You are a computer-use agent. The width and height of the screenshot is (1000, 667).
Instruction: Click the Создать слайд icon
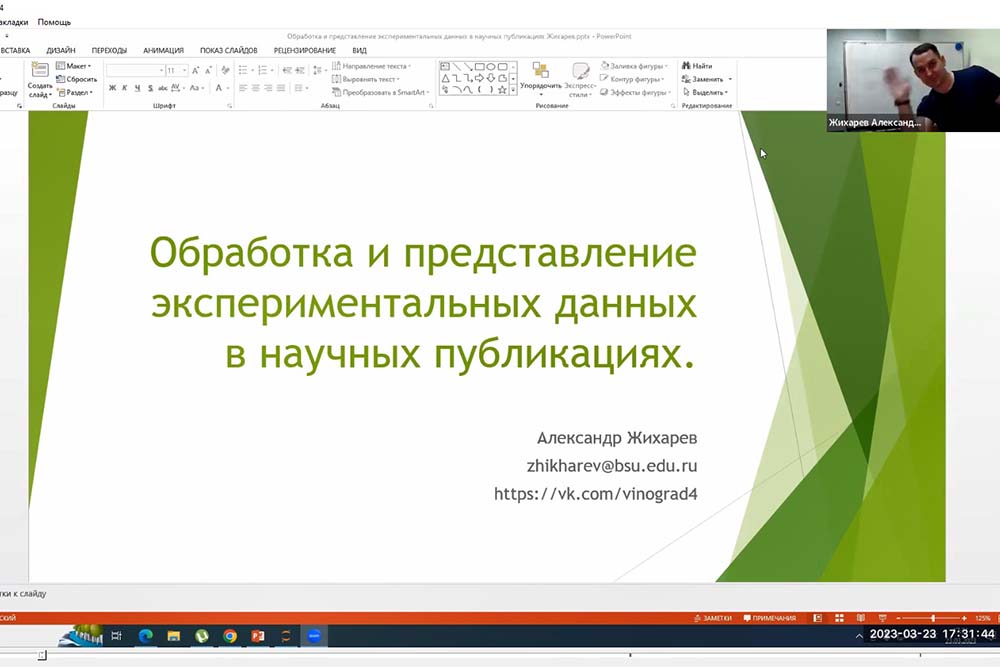pos(40,71)
